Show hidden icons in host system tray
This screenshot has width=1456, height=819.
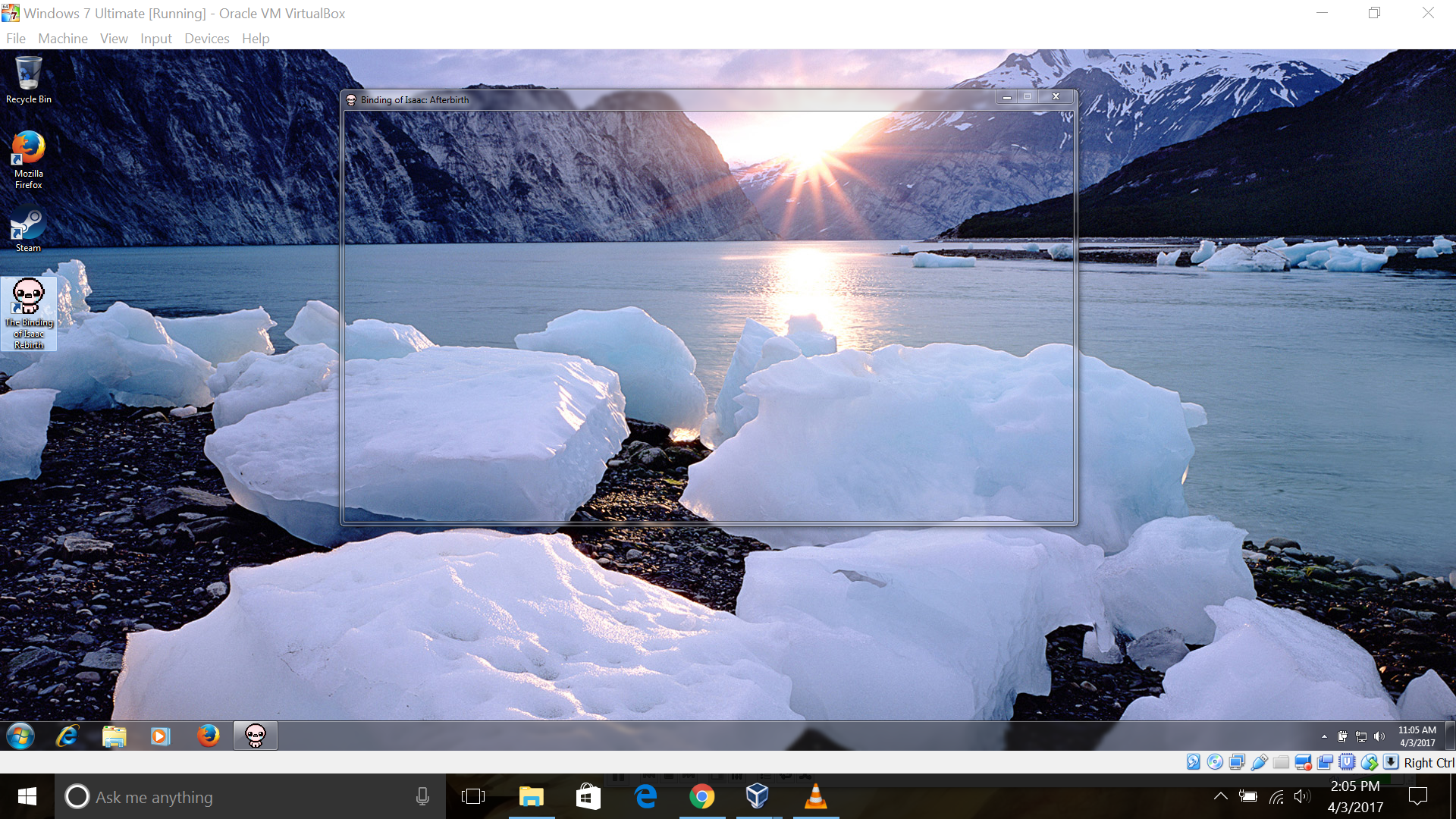(x=1220, y=796)
